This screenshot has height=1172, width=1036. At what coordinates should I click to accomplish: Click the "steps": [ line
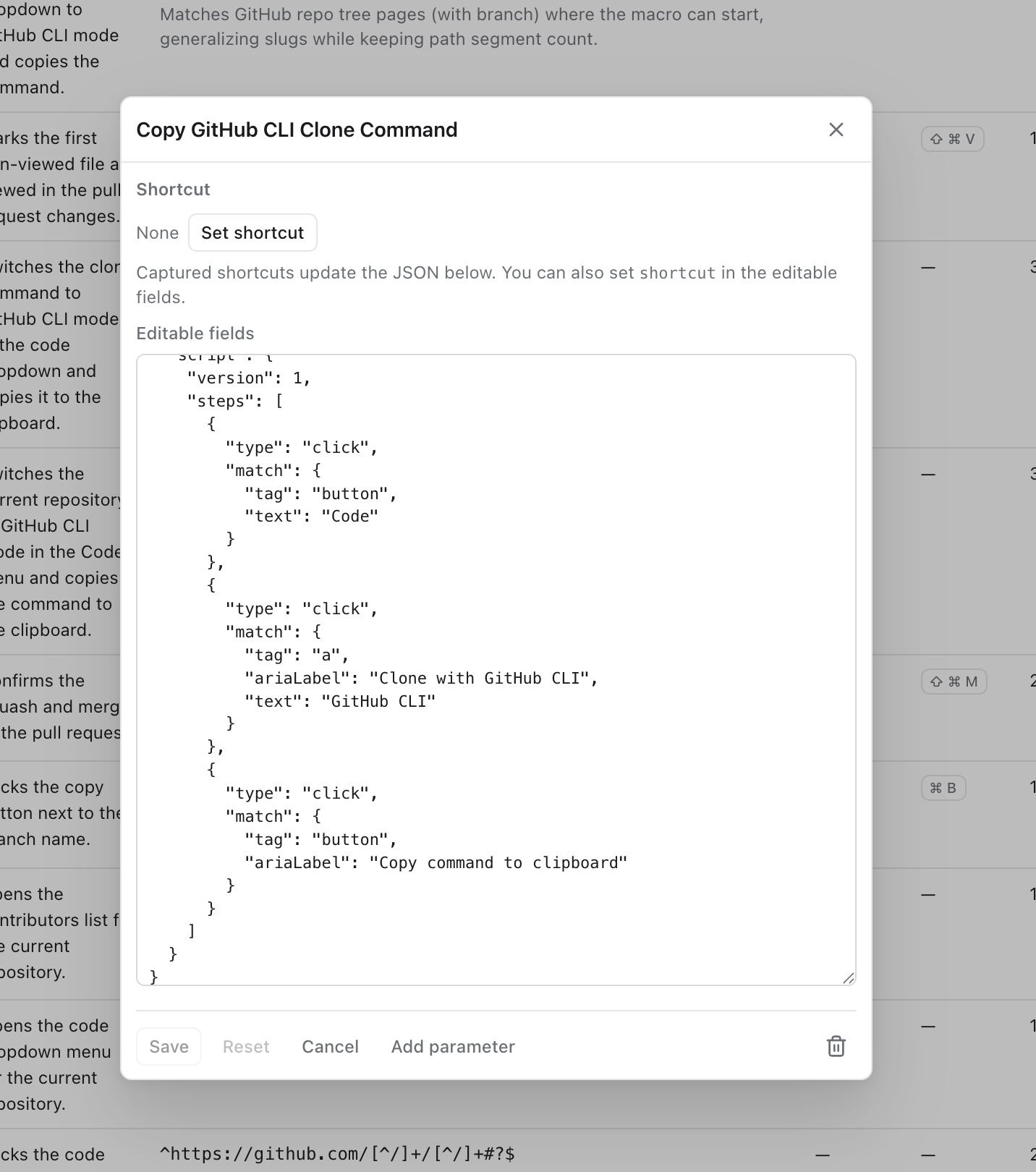(x=235, y=401)
